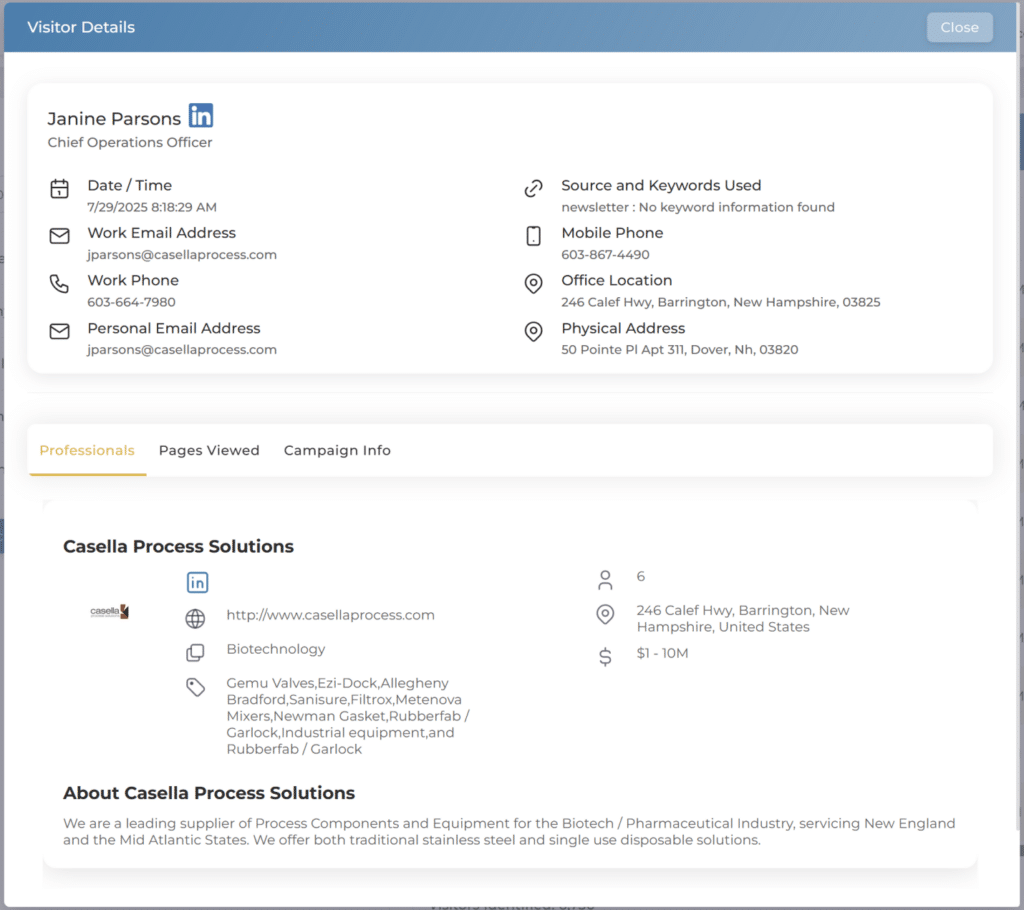Switch to the Pages Viewed tab
The image size is (1024, 910).
tap(209, 450)
